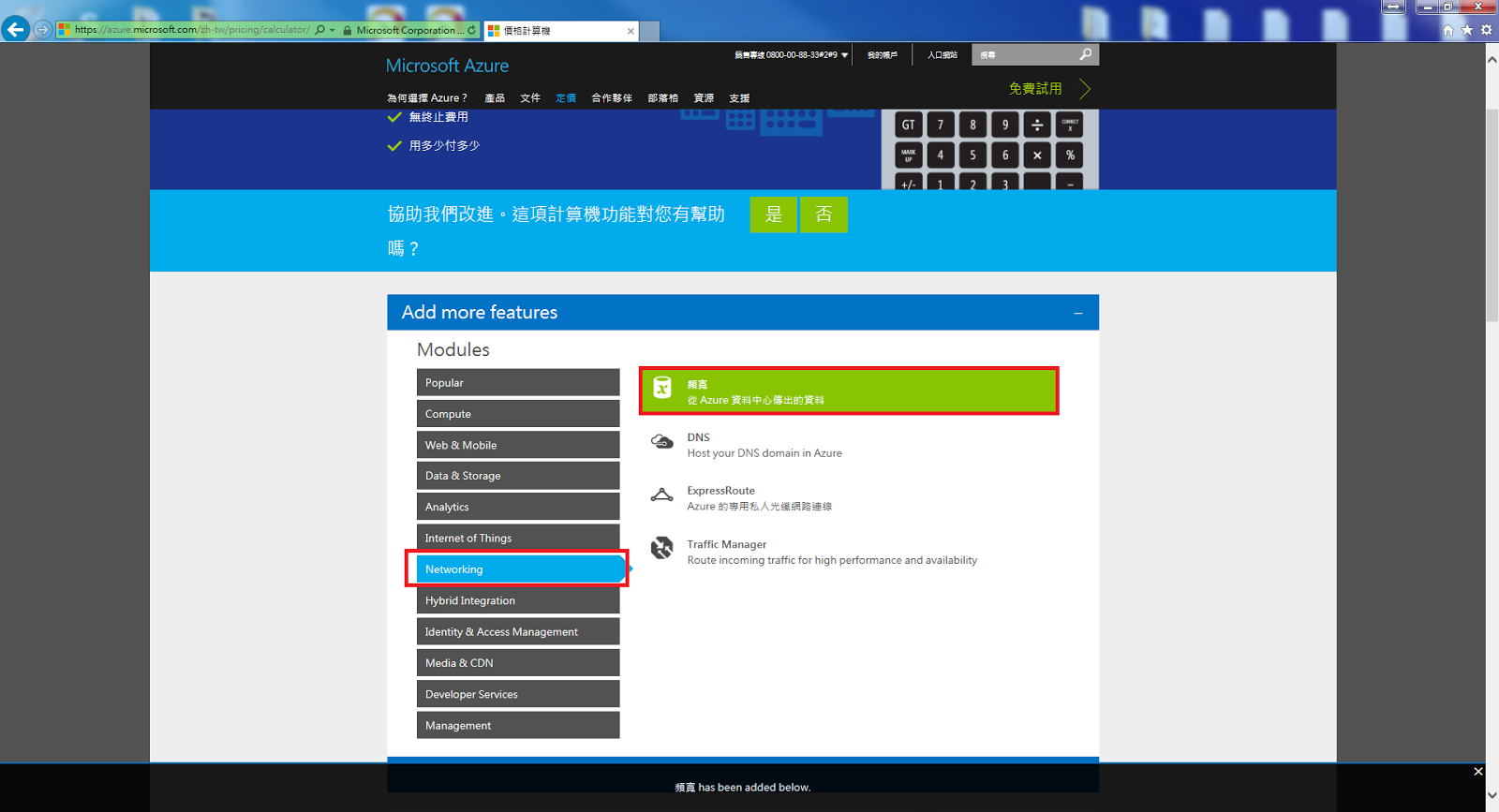Click the ExpressRoute triangle icon
Viewport: 1499px width, 812px height.
(x=662, y=495)
